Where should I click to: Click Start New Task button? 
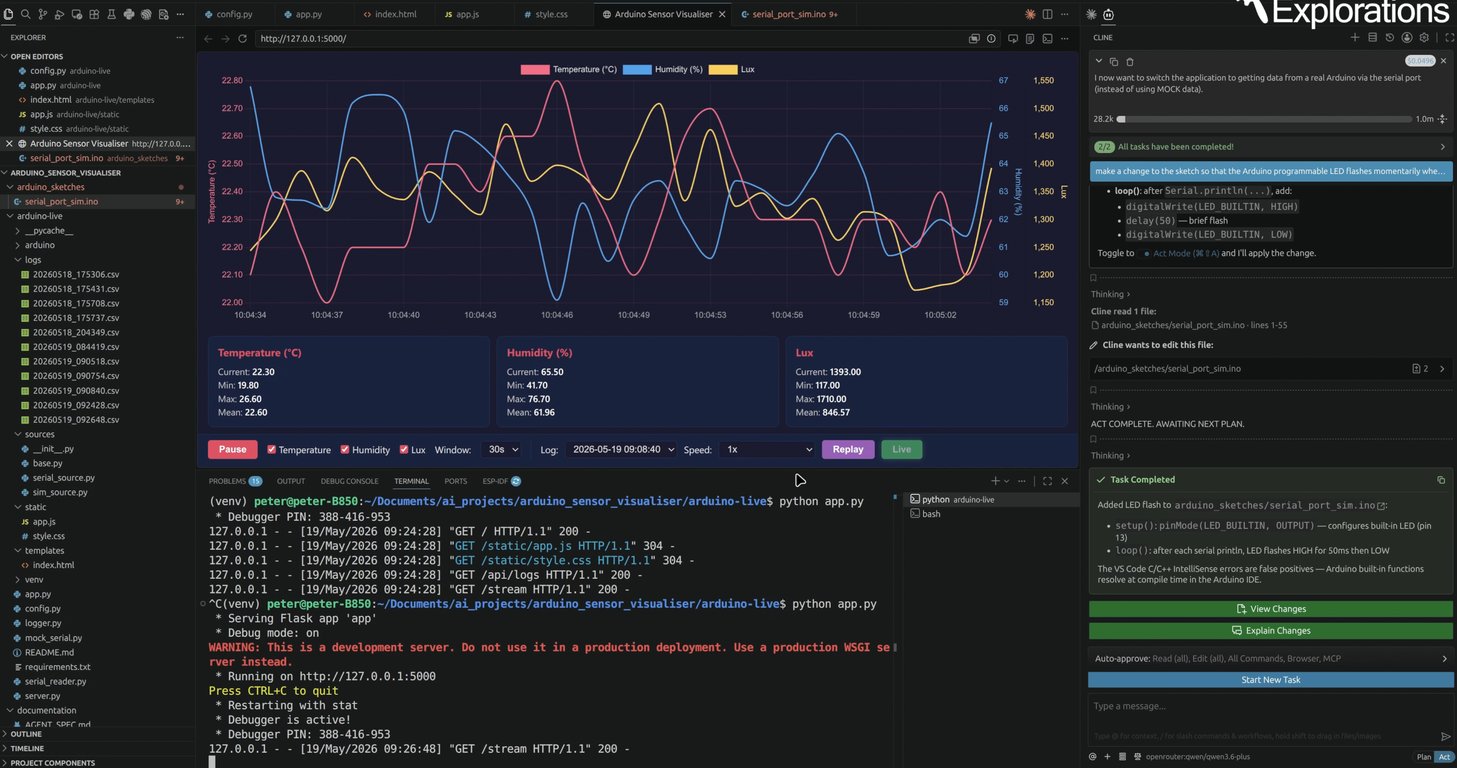[1270, 680]
